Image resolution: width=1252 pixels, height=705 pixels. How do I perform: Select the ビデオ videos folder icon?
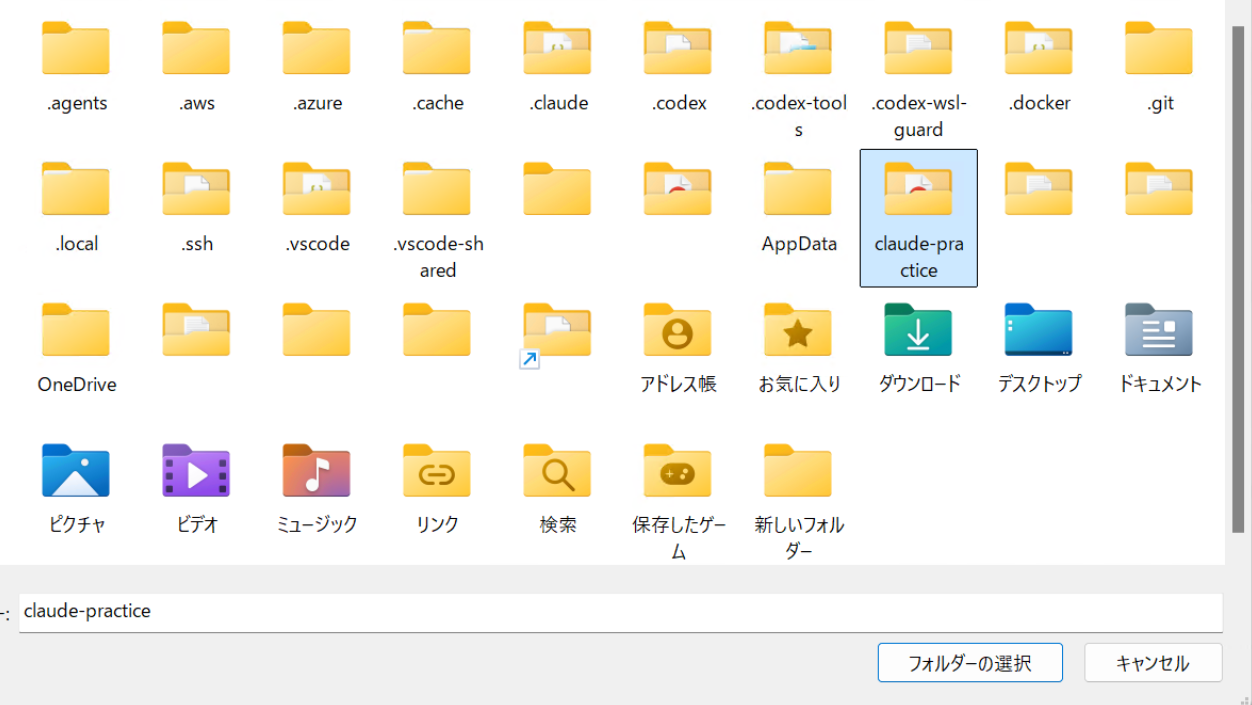click(196, 471)
